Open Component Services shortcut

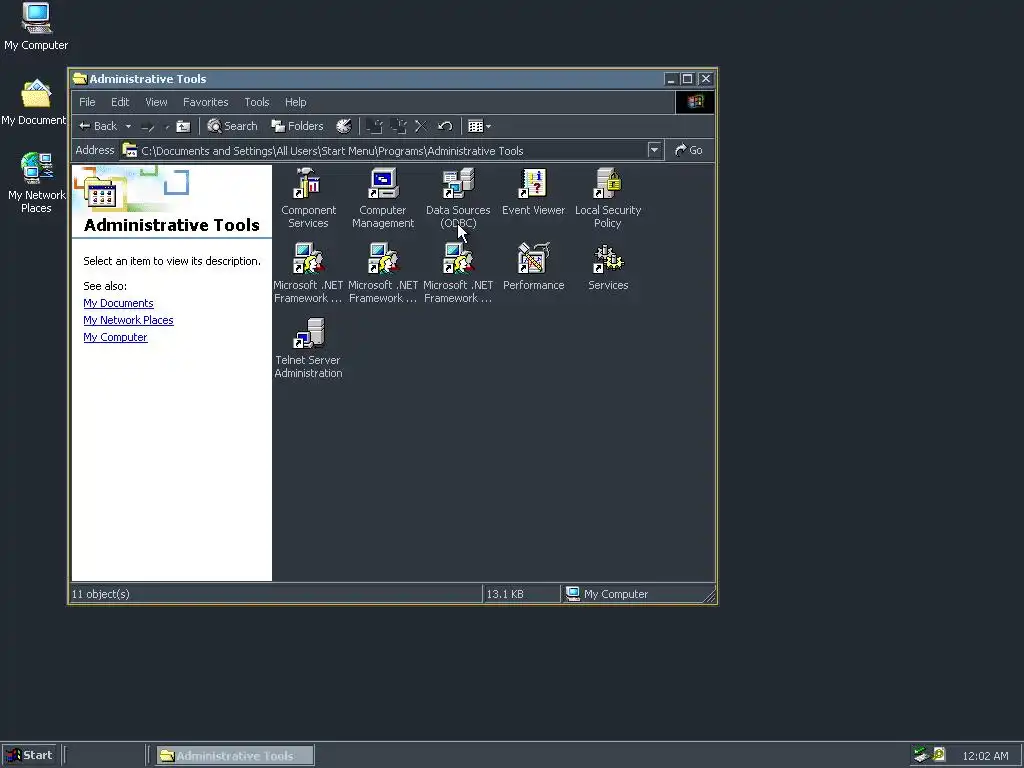pos(308,198)
